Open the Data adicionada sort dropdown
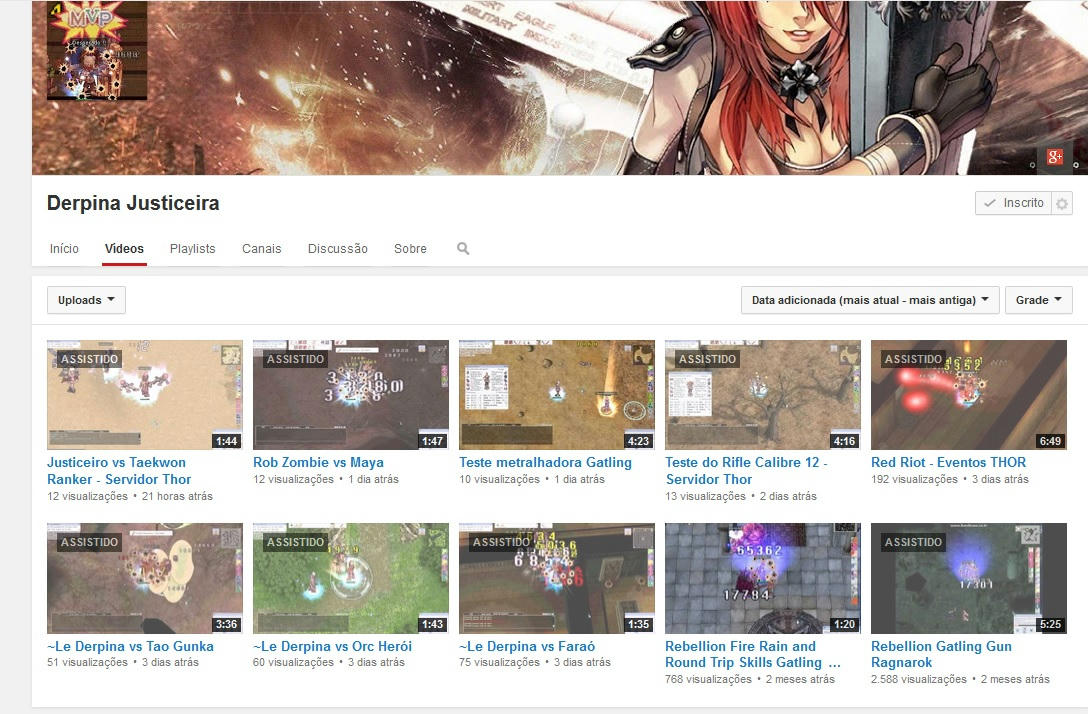The image size is (1088, 714). [870, 300]
